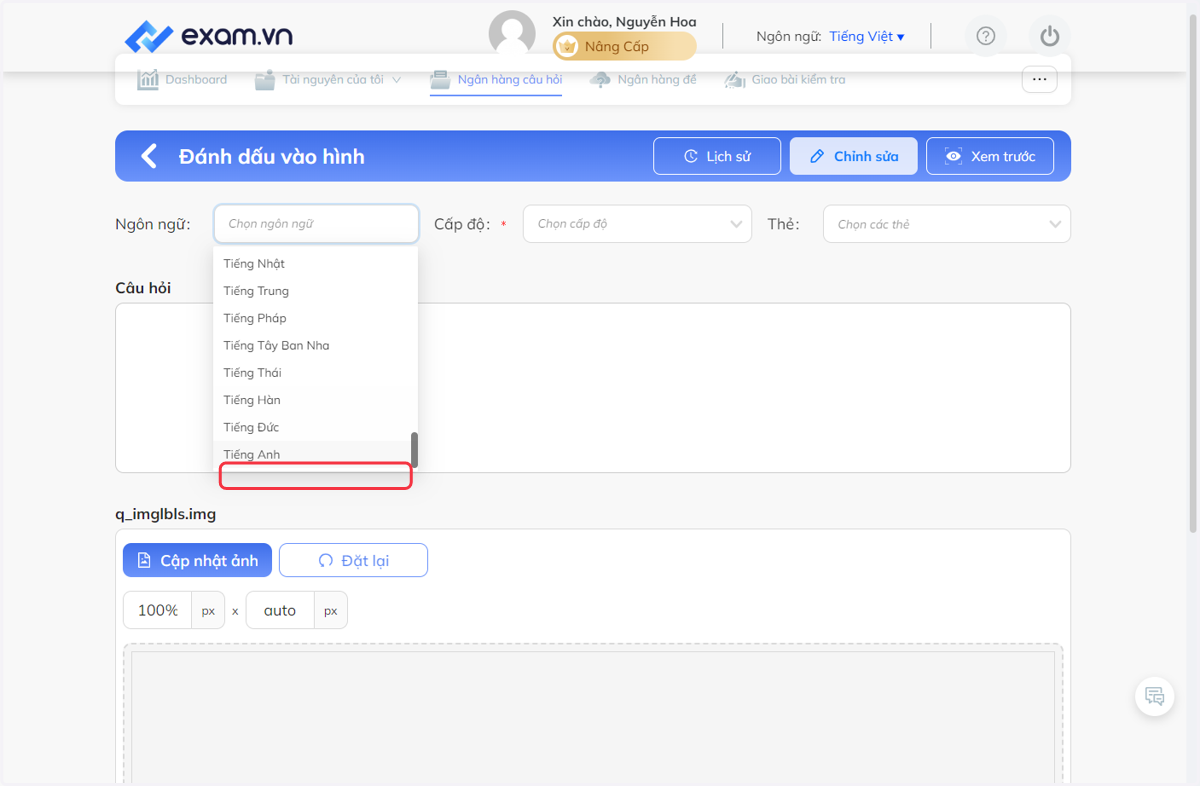This screenshot has width=1200, height=786.
Task: Open the Giao bài kiểm tra tab
Action: pyautogui.click(x=798, y=79)
